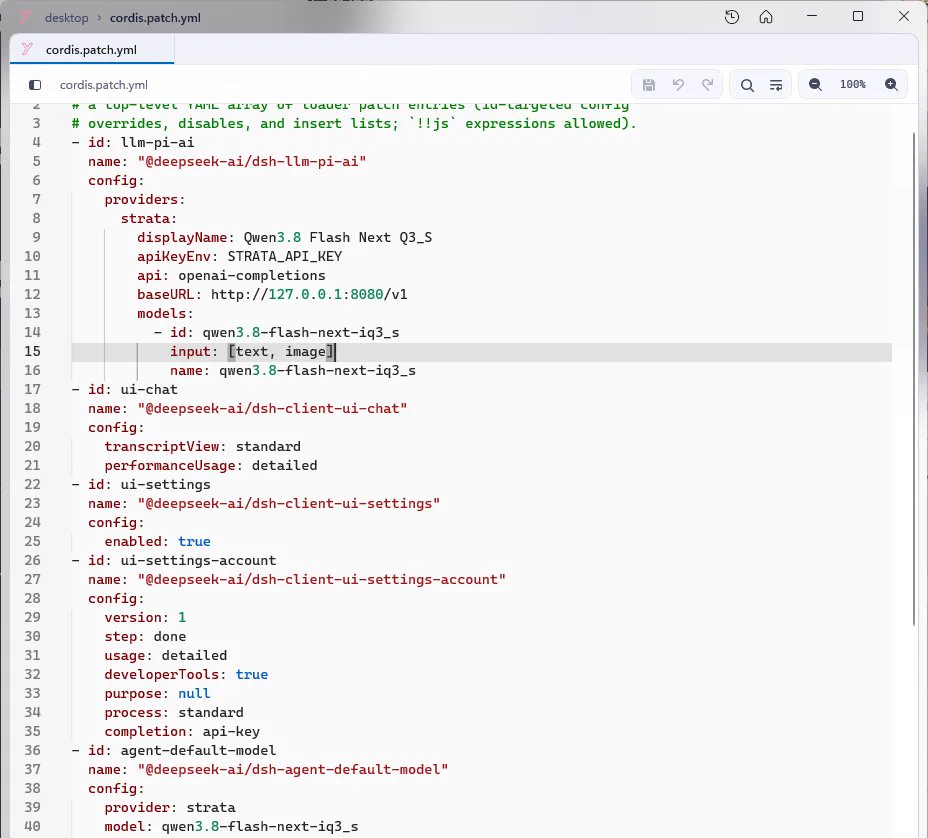Click the 'id: agent-default-model' line

point(174,750)
